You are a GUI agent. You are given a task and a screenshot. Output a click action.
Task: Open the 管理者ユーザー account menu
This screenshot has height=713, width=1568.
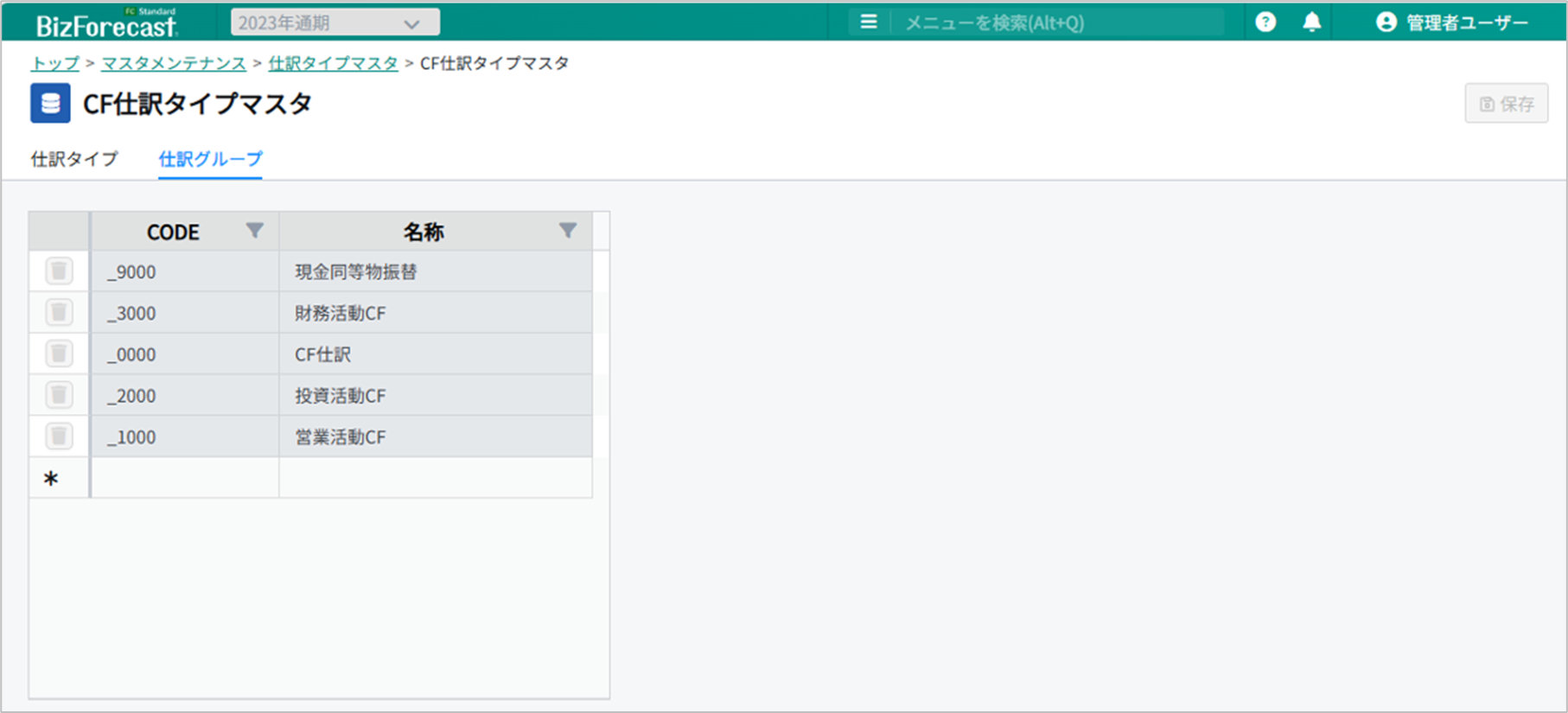pyautogui.click(x=1452, y=22)
